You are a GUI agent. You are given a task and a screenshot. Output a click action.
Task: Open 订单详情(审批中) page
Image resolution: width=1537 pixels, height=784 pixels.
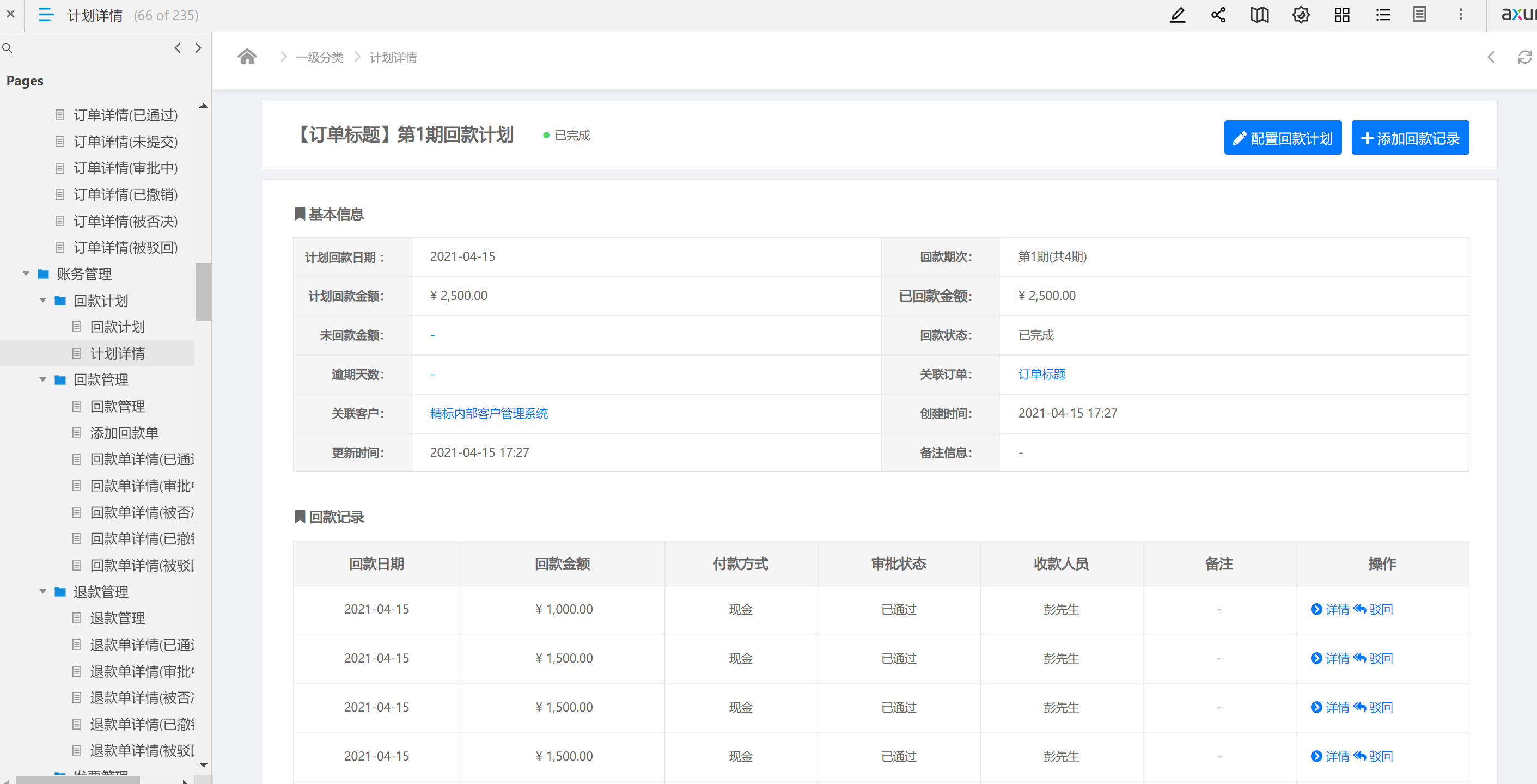[x=125, y=168]
